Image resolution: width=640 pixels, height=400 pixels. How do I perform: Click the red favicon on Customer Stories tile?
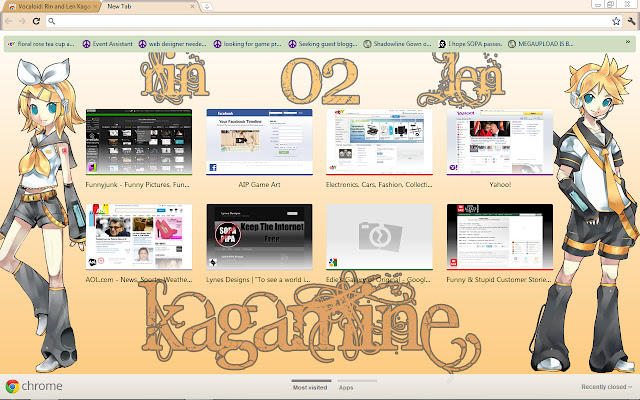pyautogui.click(x=453, y=262)
